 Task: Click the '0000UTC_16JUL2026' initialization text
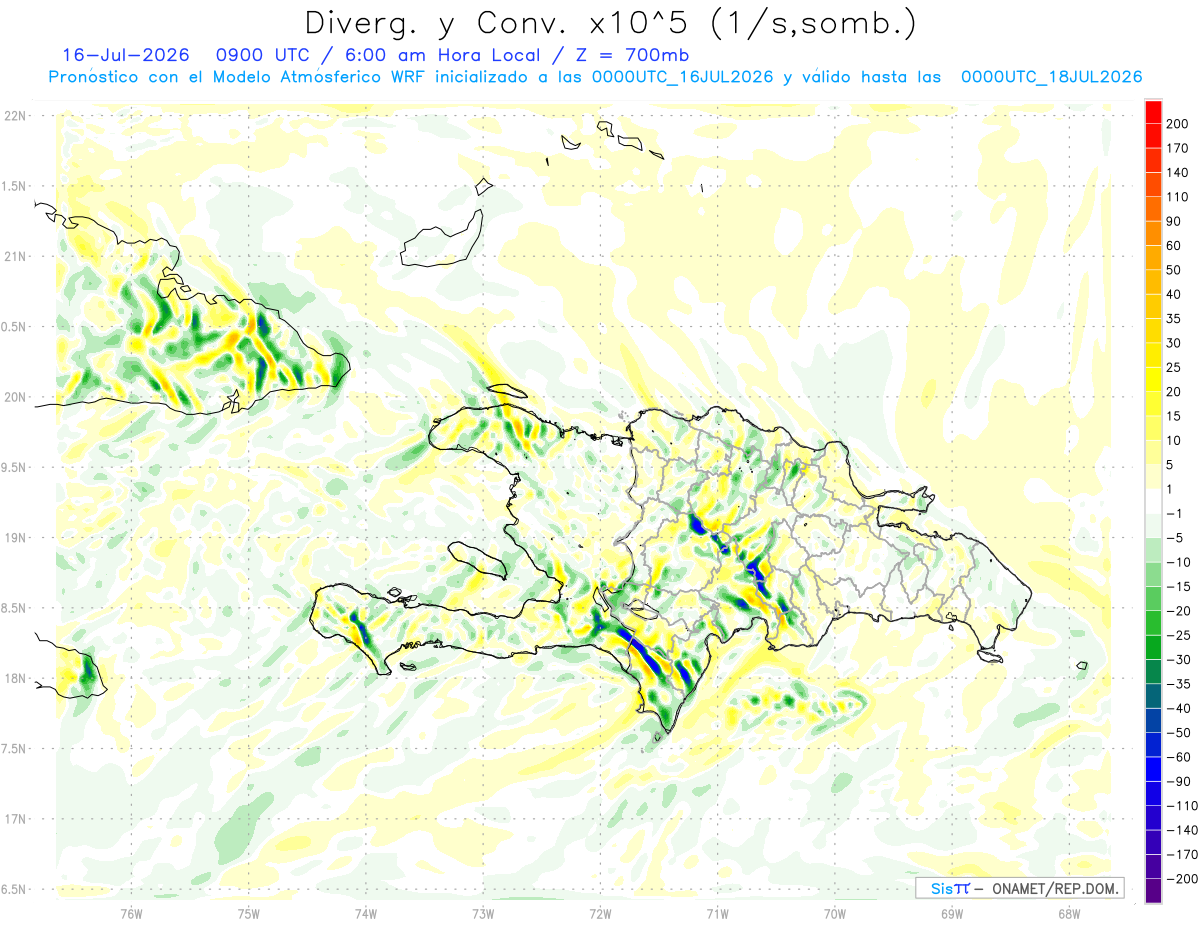click(683, 77)
